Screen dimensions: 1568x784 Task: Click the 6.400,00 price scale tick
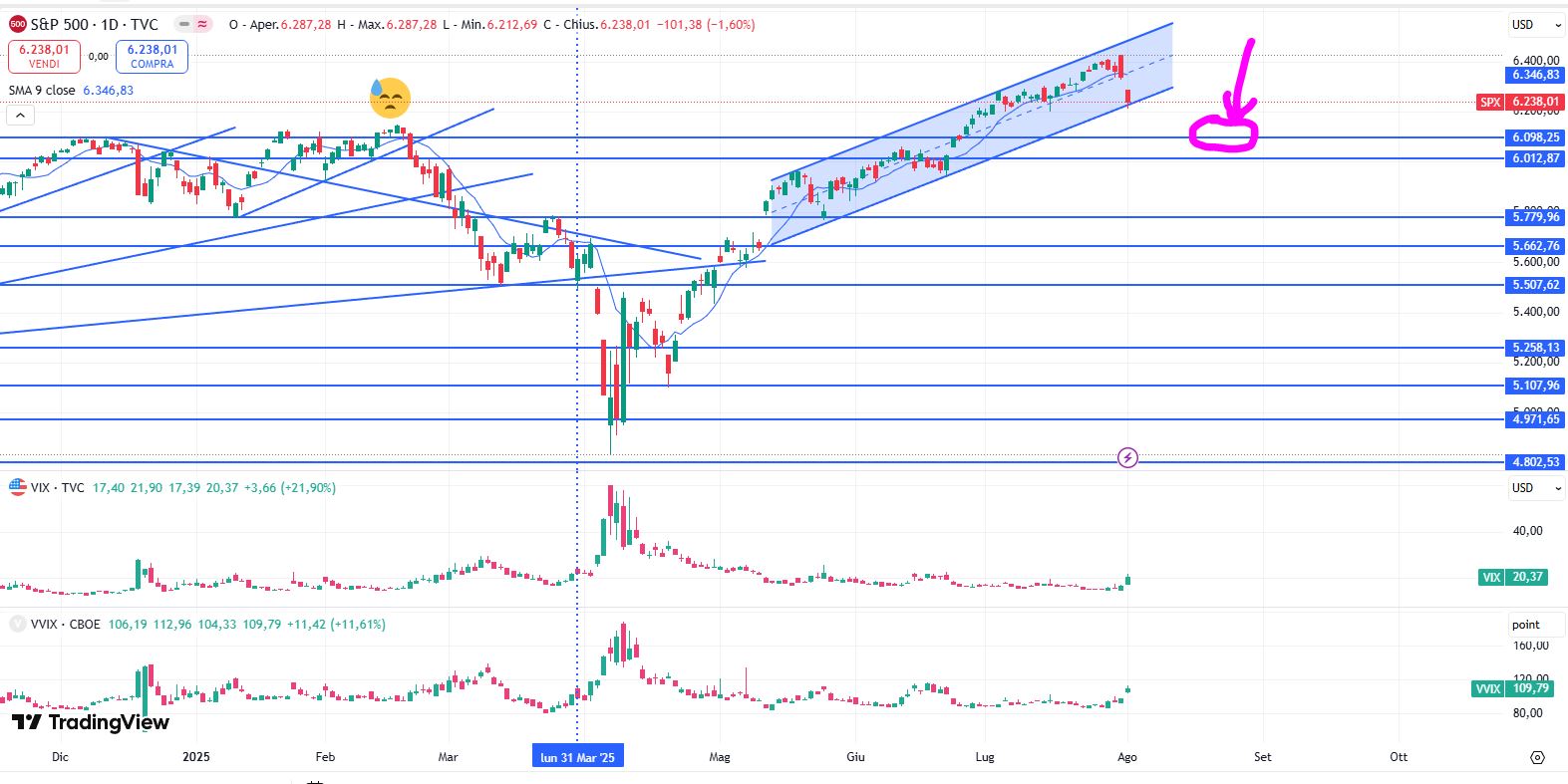1536,60
